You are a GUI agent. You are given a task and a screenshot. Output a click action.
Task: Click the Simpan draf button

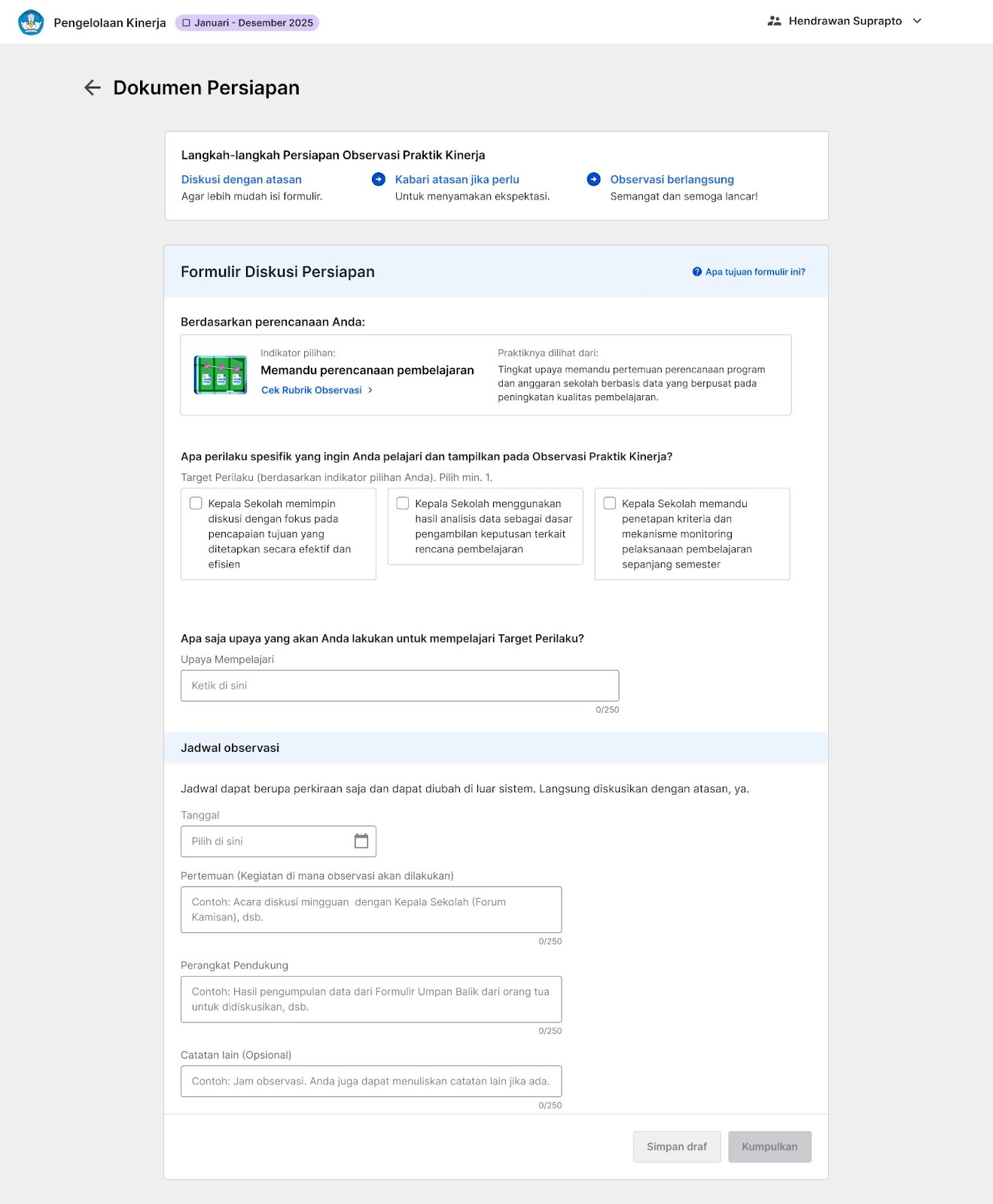(x=677, y=1147)
